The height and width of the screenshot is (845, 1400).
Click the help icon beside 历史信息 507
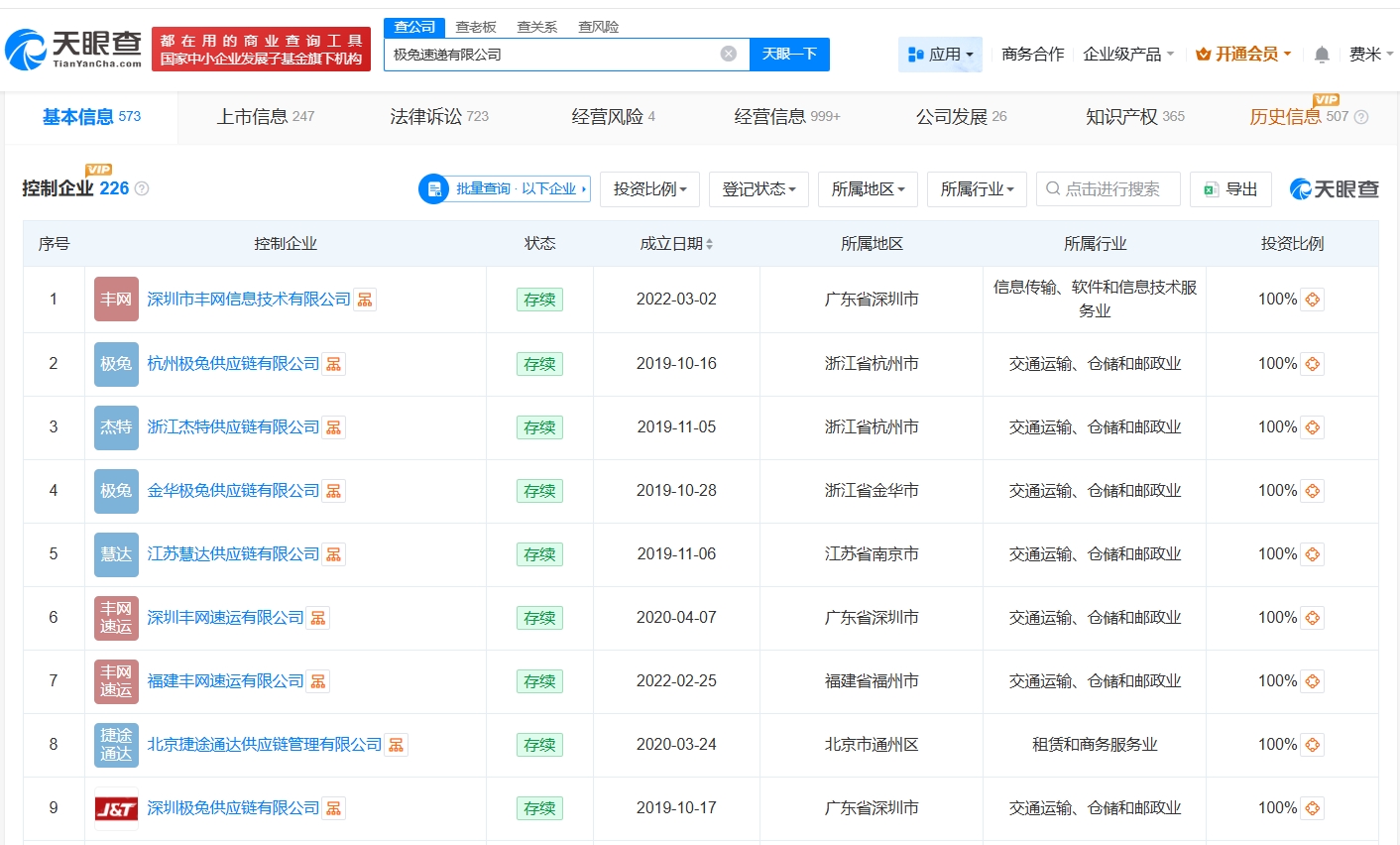pos(1361,117)
